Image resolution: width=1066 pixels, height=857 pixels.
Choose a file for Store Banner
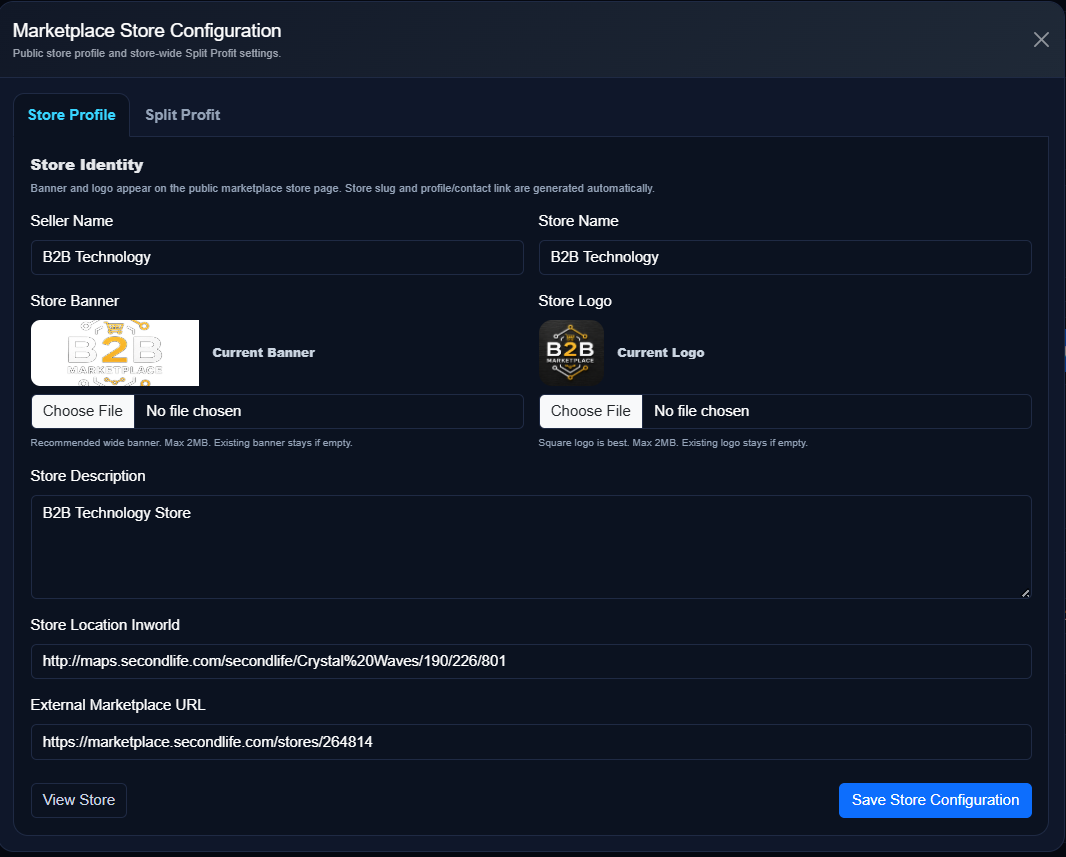[83, 411]
